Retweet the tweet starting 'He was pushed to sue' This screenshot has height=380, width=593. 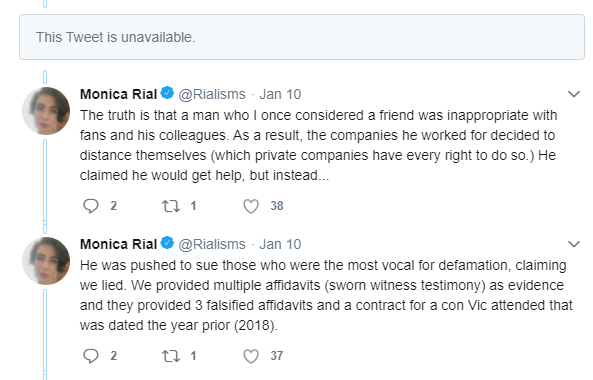(171, 356)
